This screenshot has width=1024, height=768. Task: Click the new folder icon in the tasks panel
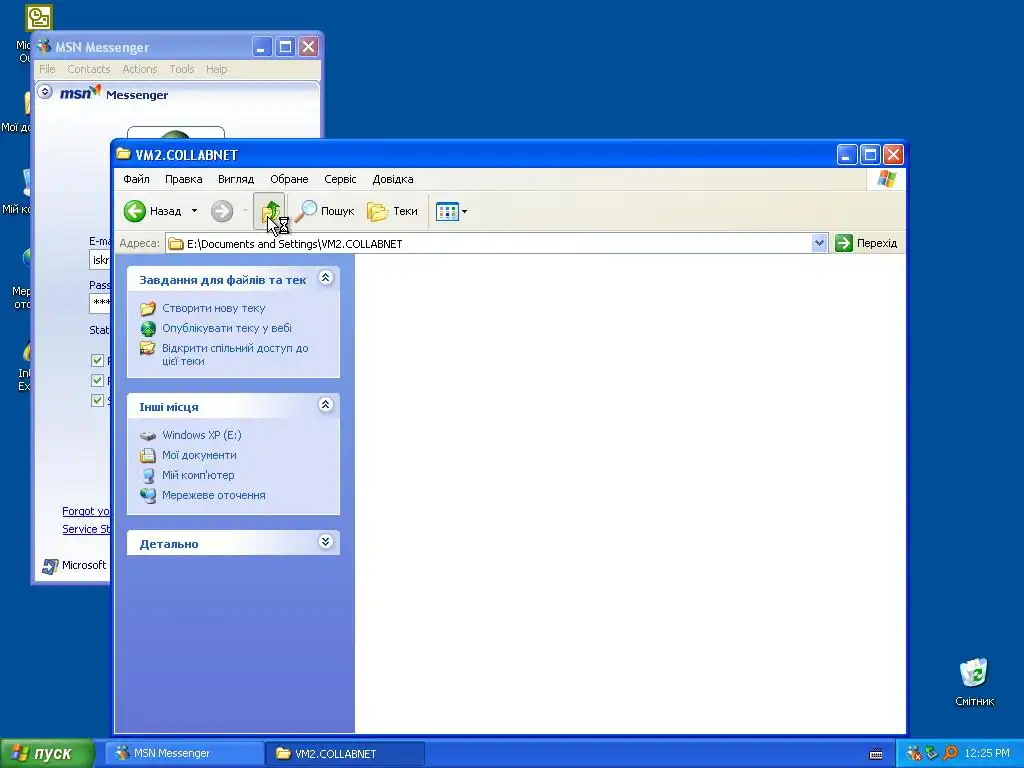[148, 308]
